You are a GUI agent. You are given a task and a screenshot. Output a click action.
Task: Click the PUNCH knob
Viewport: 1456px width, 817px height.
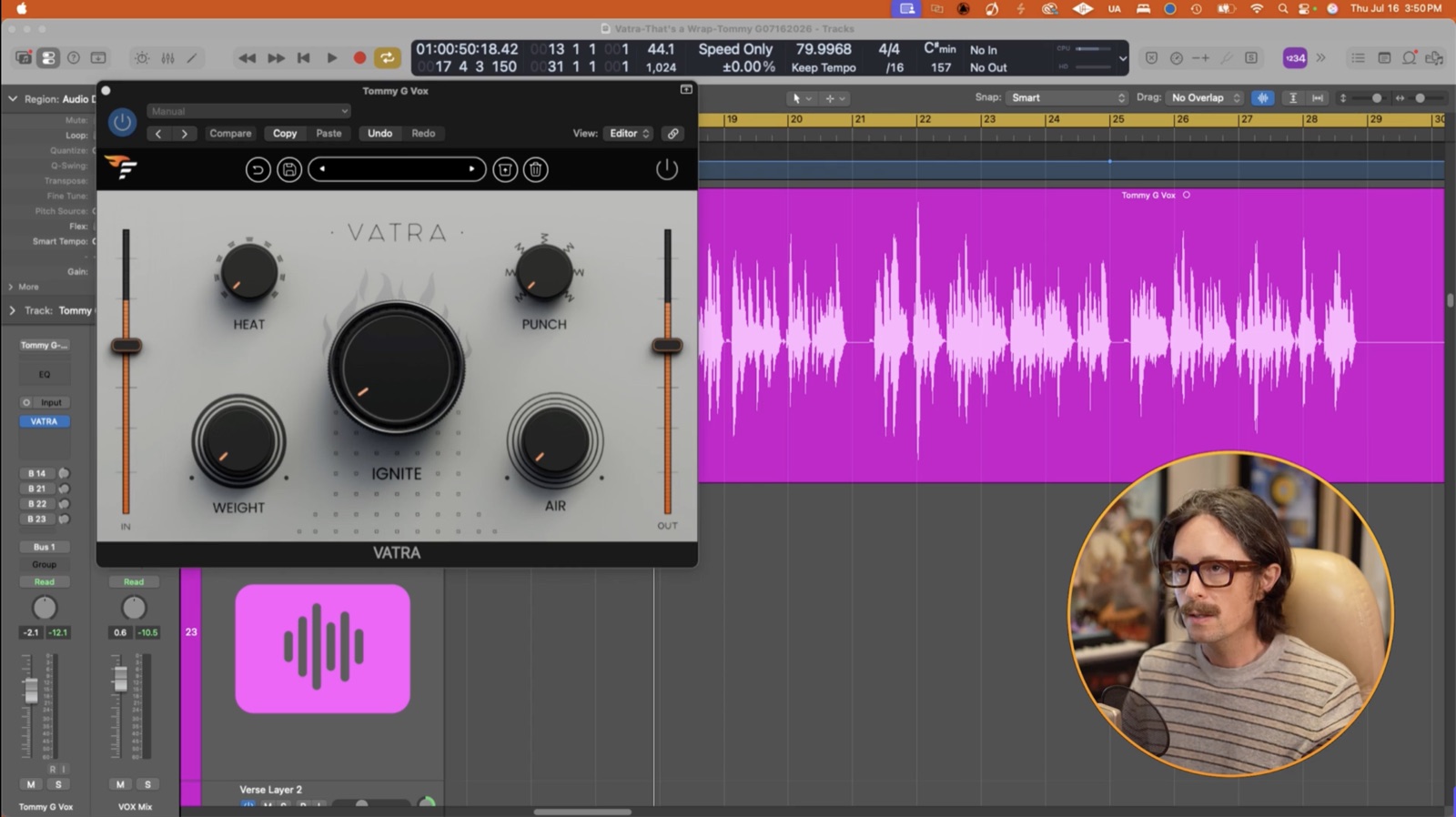coord(544,272)
